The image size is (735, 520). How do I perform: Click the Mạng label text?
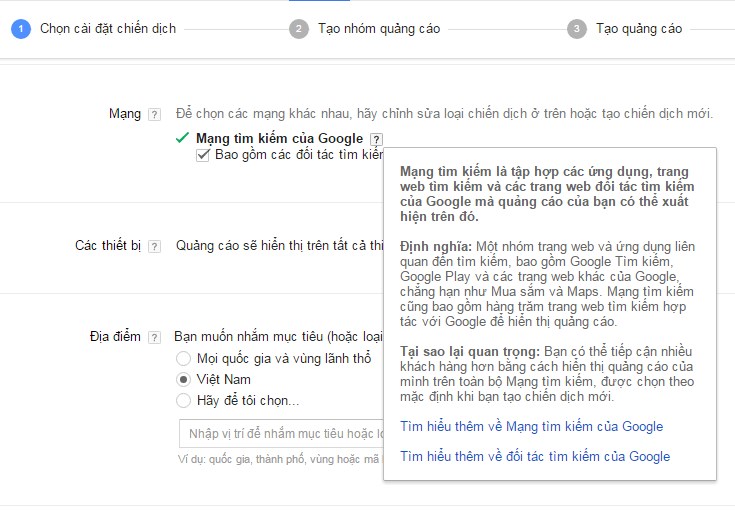coord(125,114)
